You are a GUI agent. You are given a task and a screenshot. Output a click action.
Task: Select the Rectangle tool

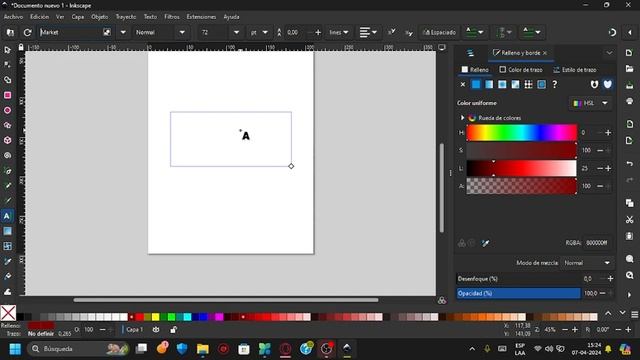(x=7, y=95)
